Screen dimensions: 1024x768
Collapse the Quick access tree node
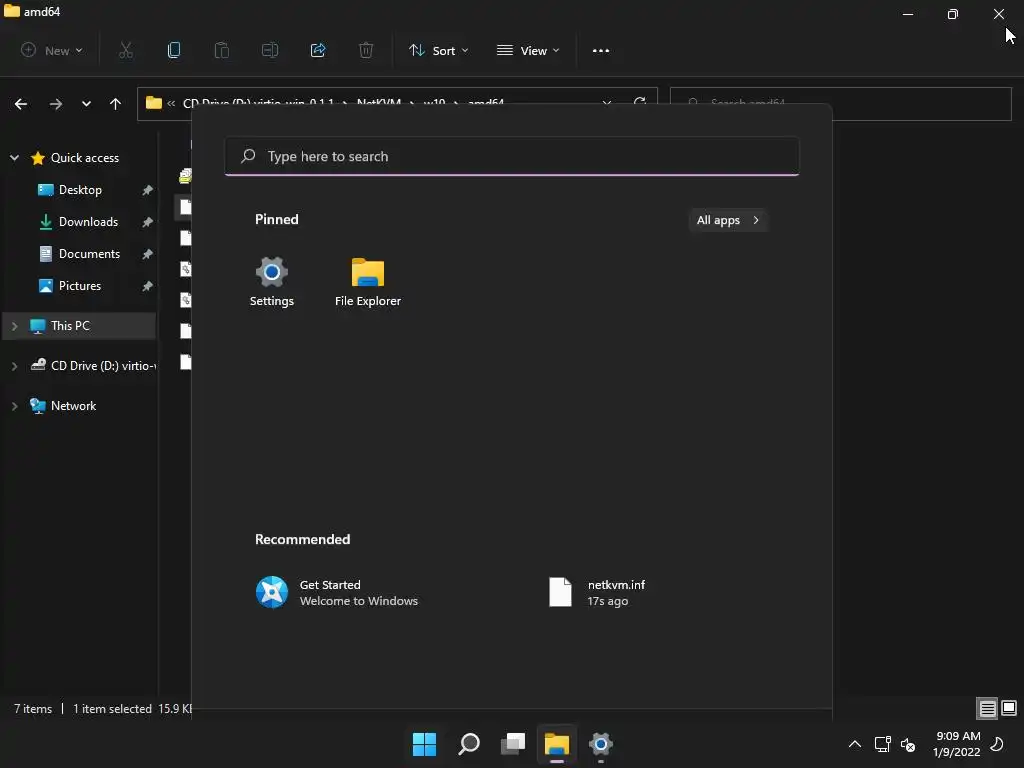14,157
